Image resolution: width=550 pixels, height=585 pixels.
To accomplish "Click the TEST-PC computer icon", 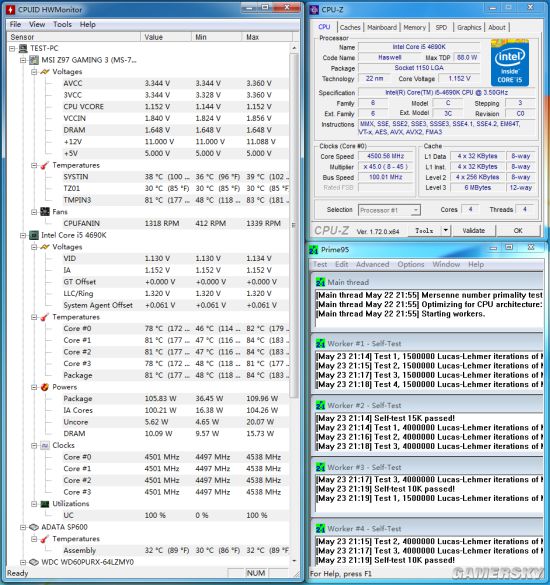I will point(23,48).
